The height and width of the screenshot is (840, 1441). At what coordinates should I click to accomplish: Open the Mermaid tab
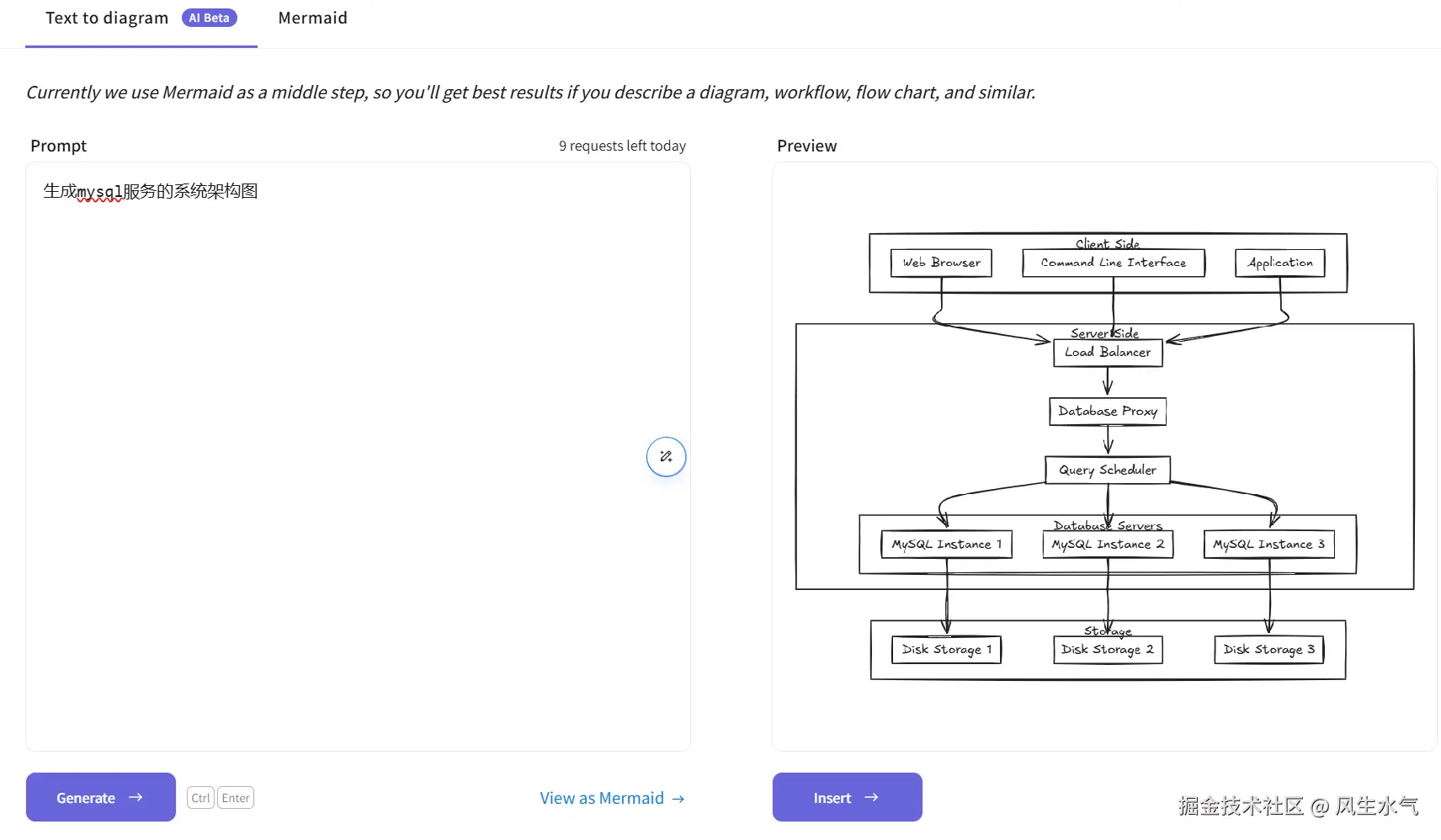312,19
